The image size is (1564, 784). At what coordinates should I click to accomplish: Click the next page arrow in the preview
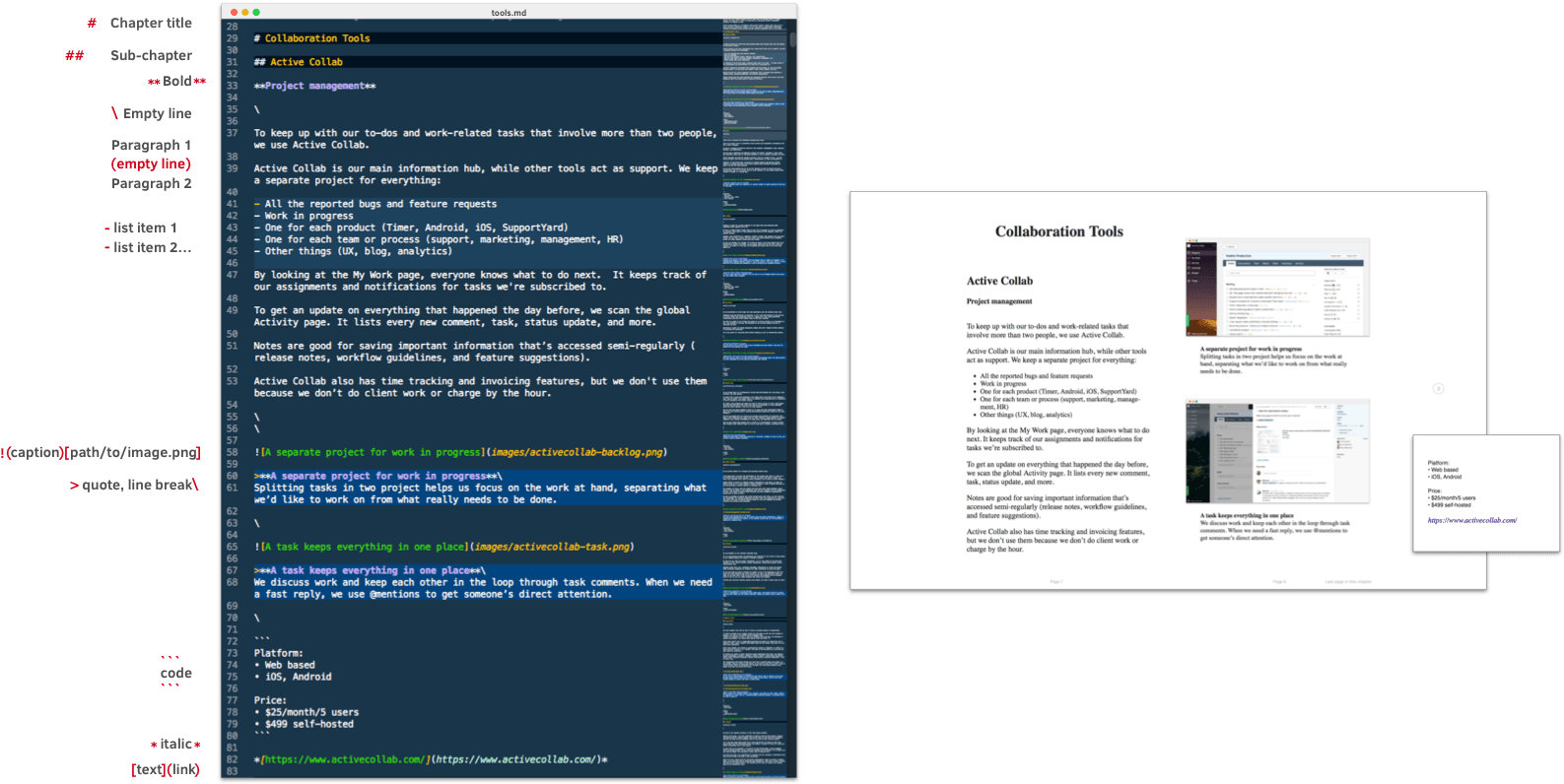[1438, 388]
